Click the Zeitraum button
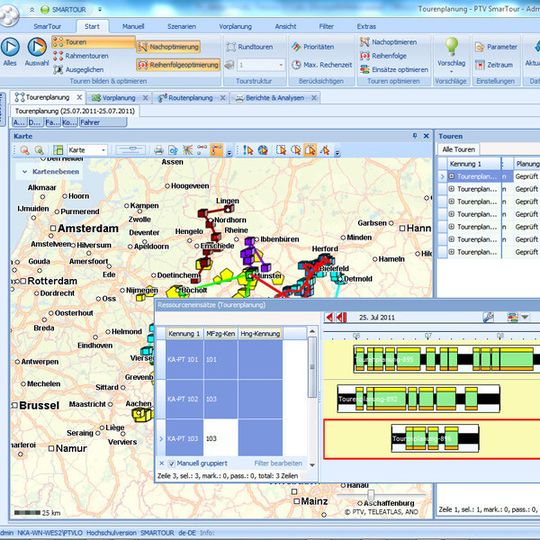 [494, 65]
